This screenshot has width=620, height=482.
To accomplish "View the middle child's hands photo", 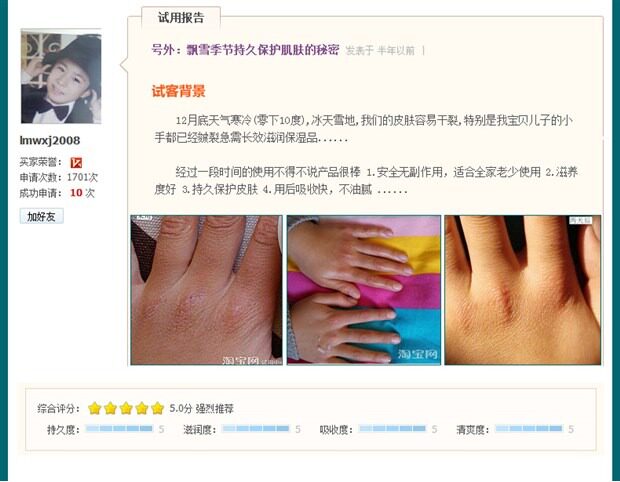I will pos(364,290).
